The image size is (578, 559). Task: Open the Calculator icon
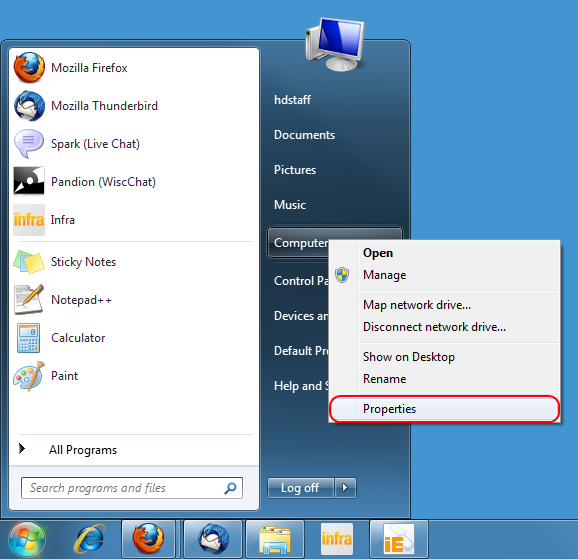[29, 338]
